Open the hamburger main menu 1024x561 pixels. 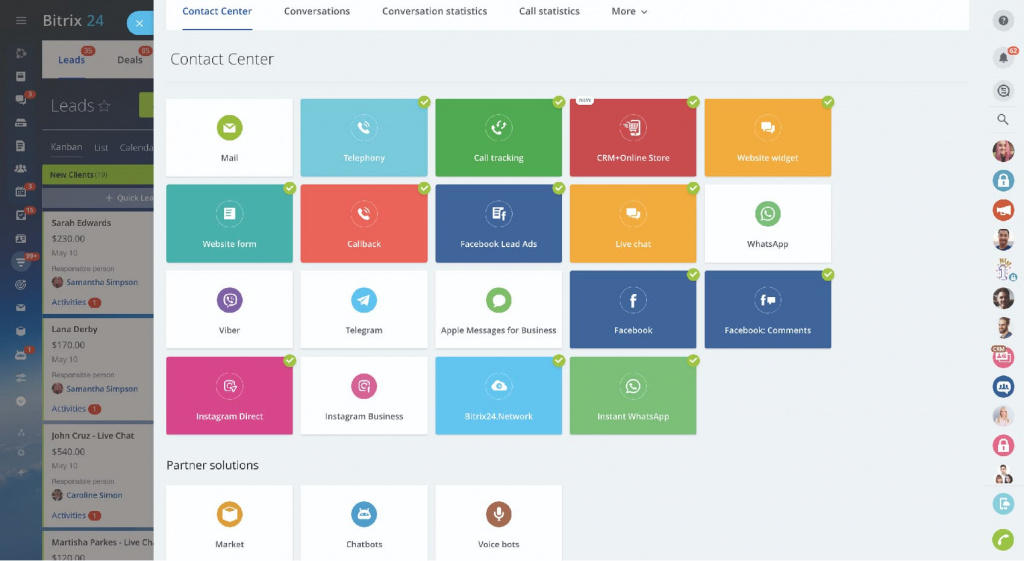[21, 21]
